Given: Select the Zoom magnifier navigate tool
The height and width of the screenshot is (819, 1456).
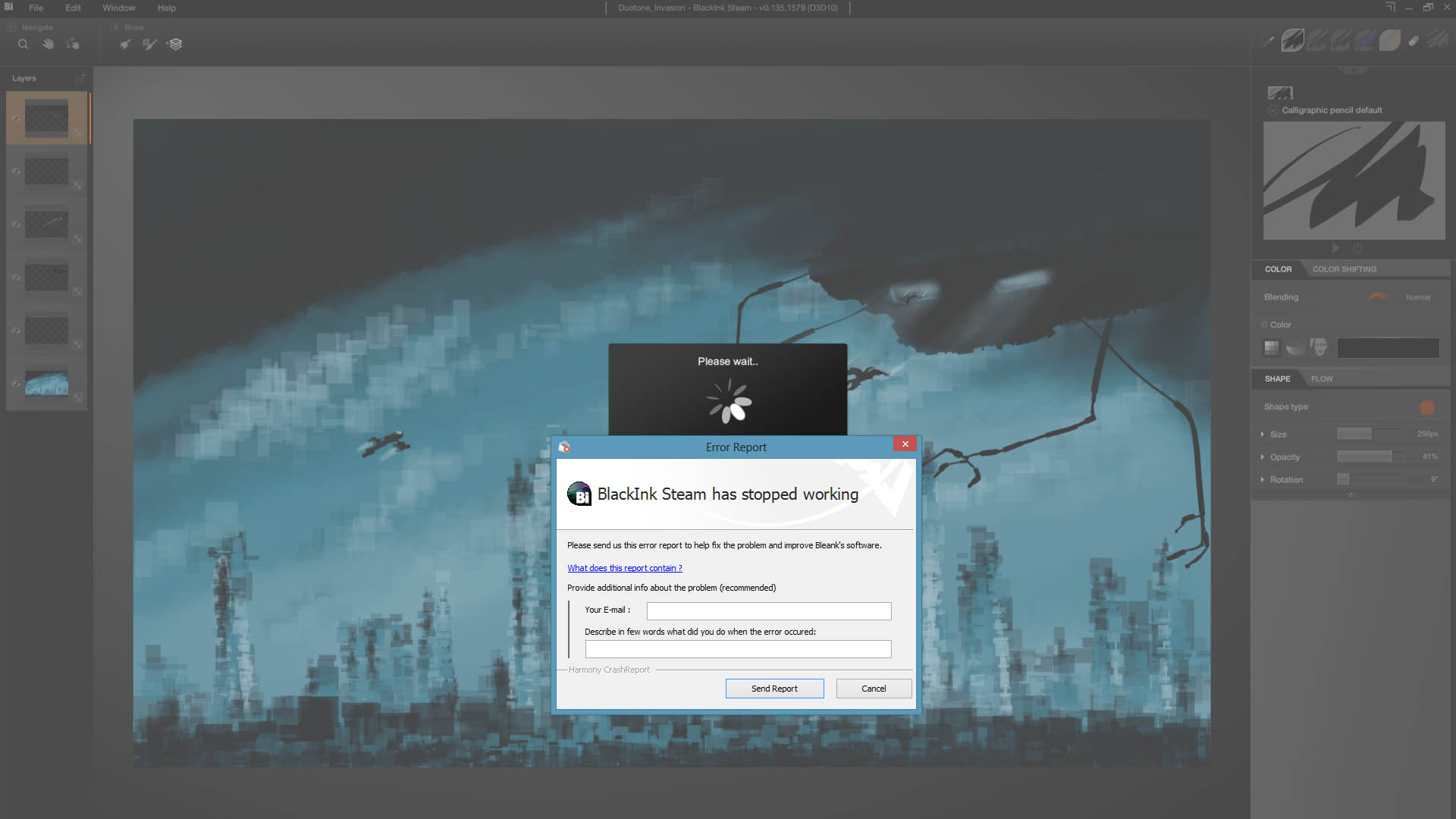Looking at the screenshot, I should tap(24, 44).
